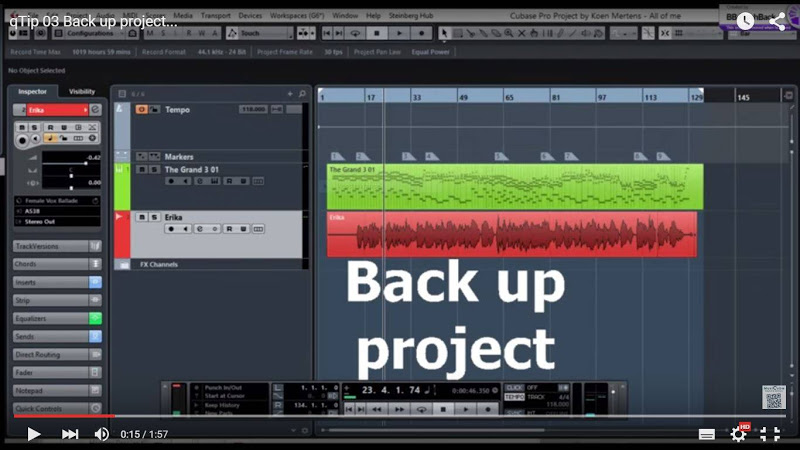This screenshot has height=450, width=800.
Task: Adjust the Erika inspector volume fader
Action: [x=85, y=163]
